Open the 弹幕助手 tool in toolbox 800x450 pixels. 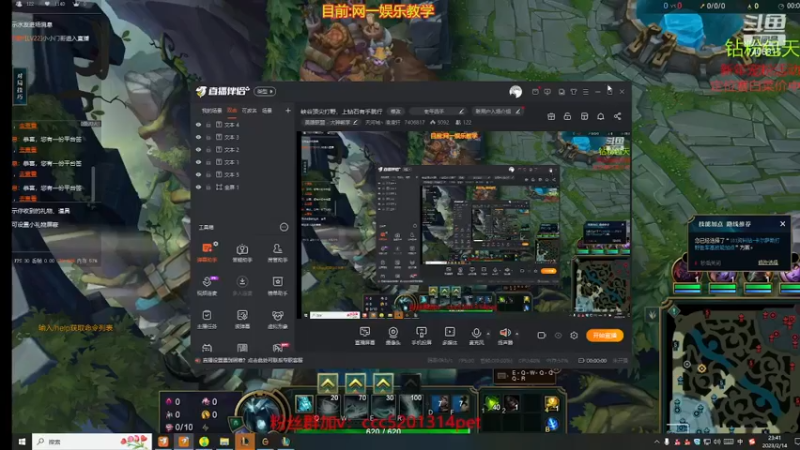click(x=207, y=252)
